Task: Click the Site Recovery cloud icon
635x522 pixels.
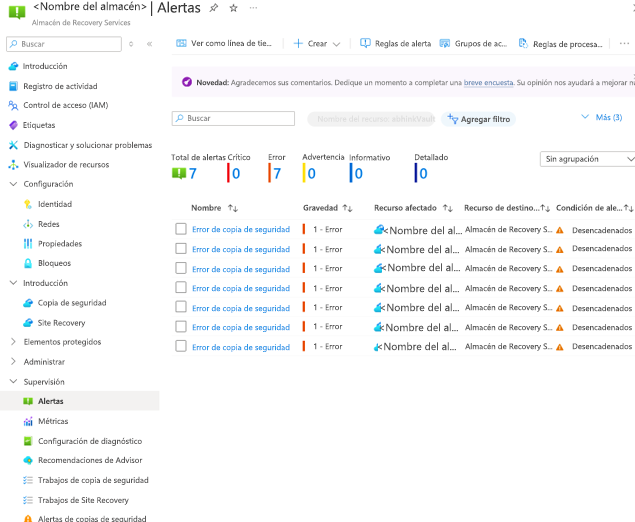Action: [x=28, y=323]
